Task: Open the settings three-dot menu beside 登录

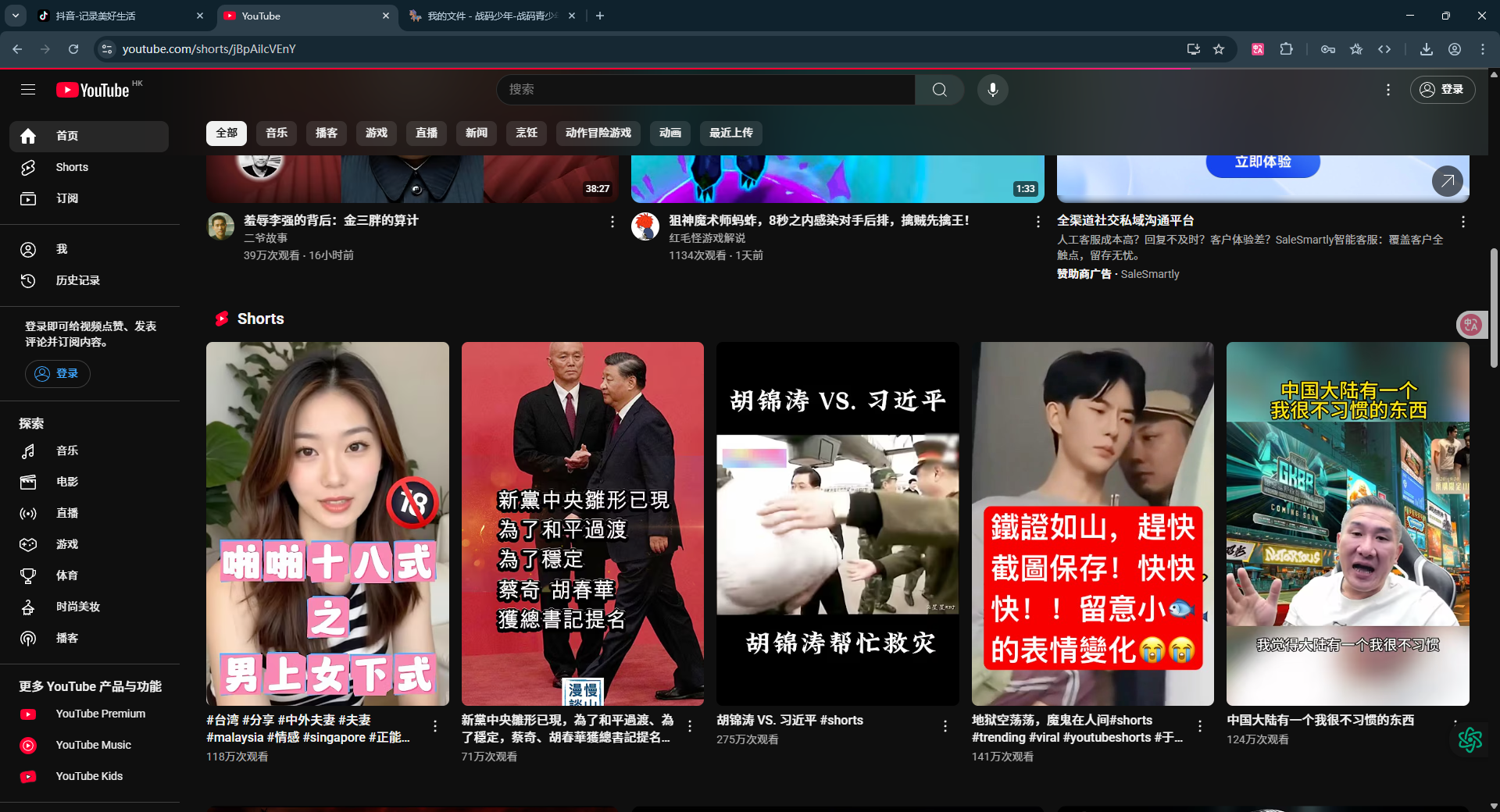Action: coord(1388,90)
